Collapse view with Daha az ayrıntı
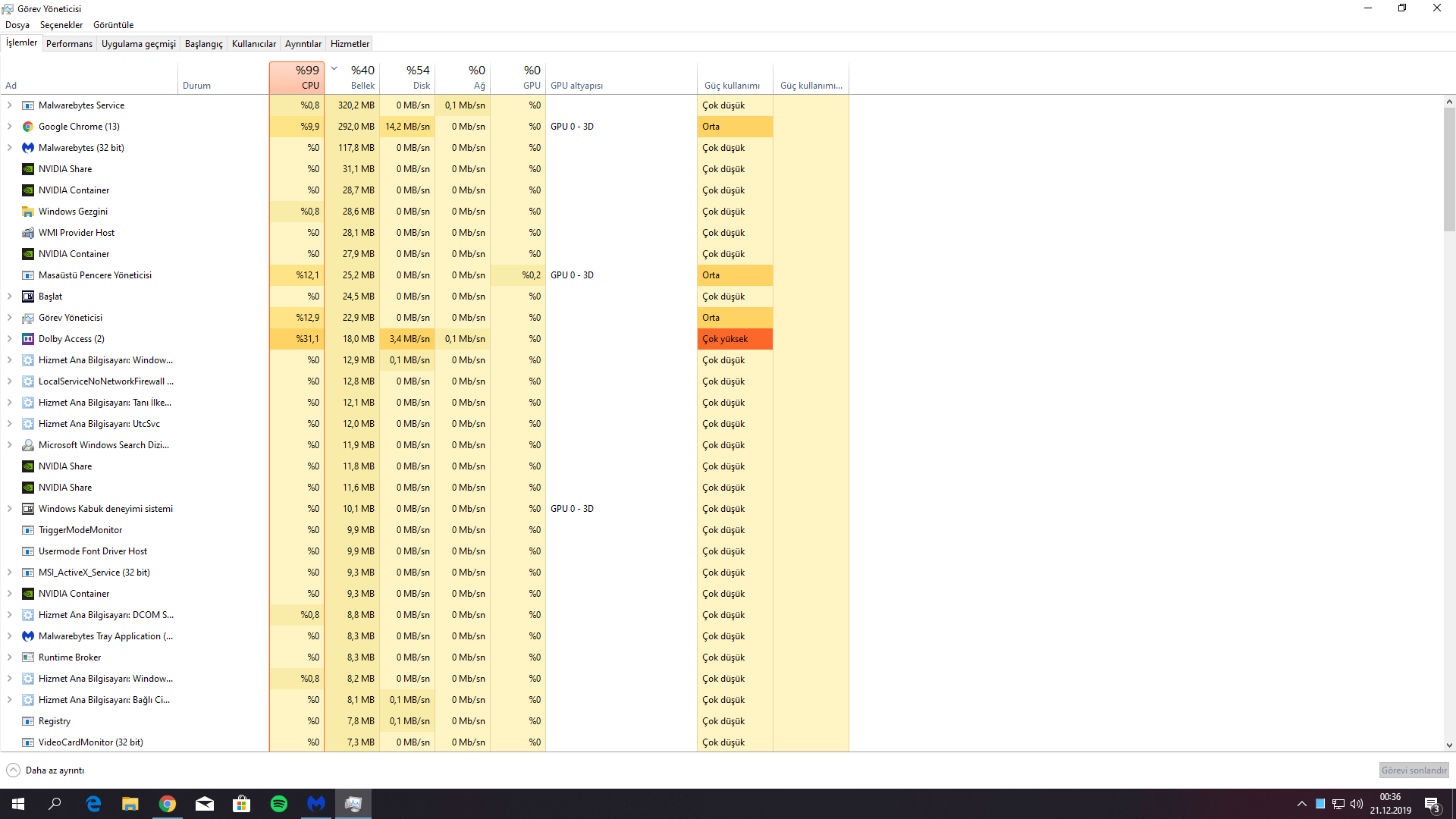 pyautogui.click(x=45, y=770)
